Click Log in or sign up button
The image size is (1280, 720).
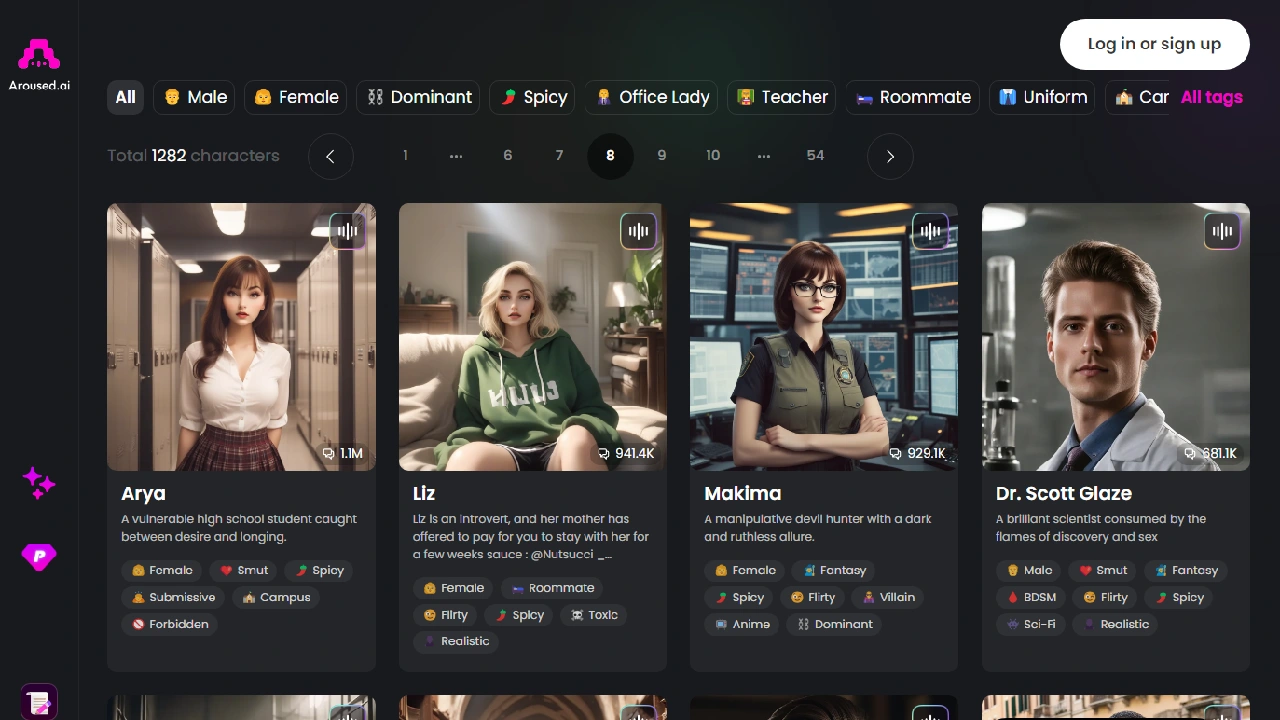1154,44
